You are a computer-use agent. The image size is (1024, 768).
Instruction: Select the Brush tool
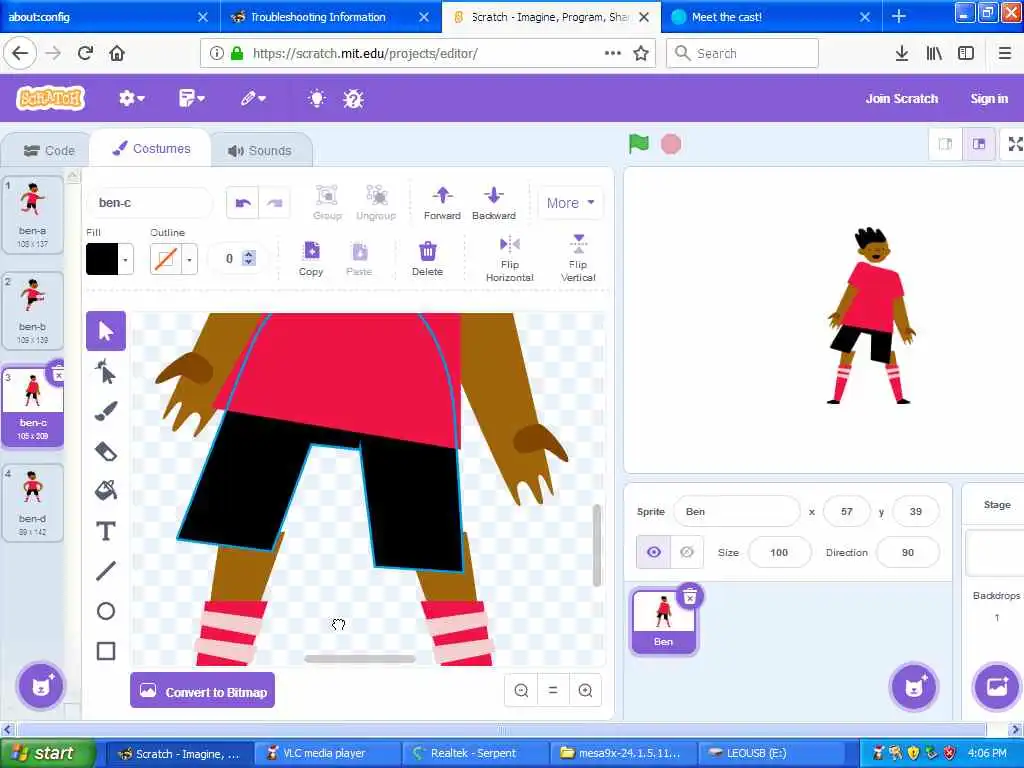[x=106, y=411]
